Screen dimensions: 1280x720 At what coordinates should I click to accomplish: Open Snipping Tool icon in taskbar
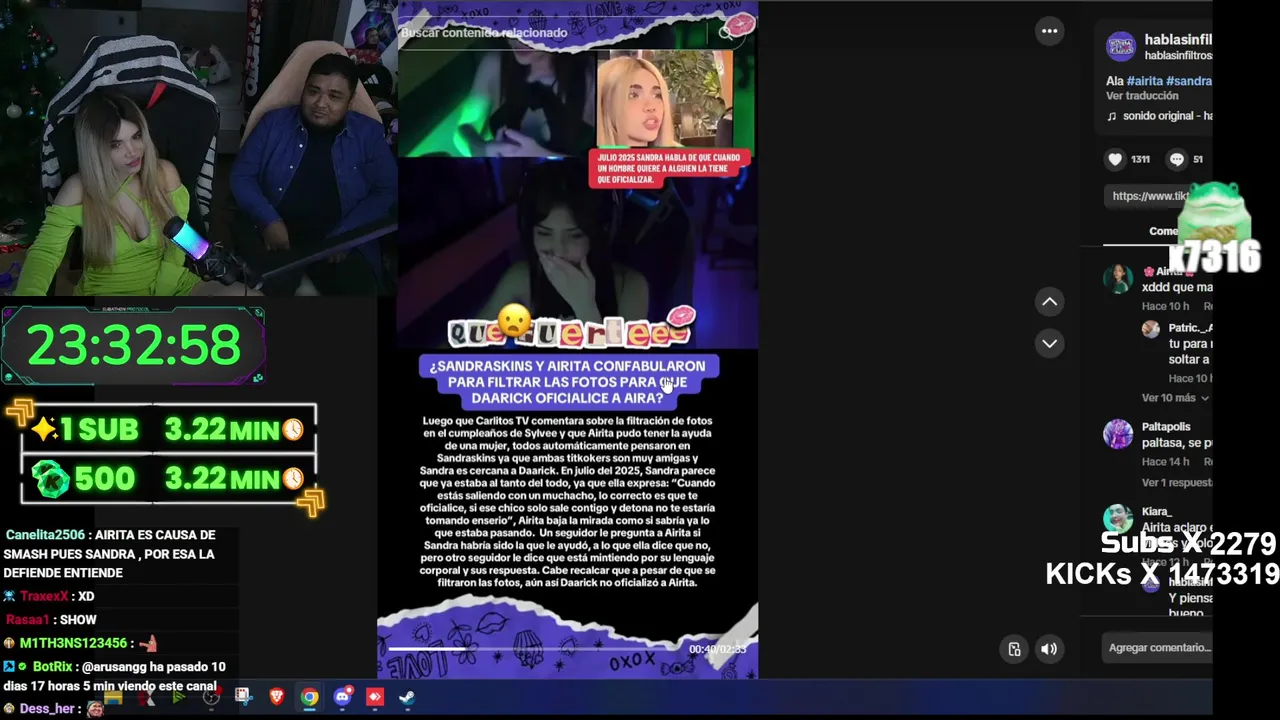click(243, 697)
